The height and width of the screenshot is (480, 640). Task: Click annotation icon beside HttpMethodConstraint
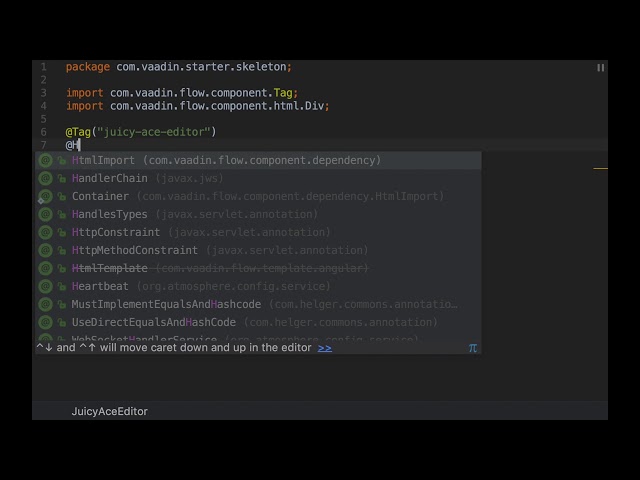45,250
